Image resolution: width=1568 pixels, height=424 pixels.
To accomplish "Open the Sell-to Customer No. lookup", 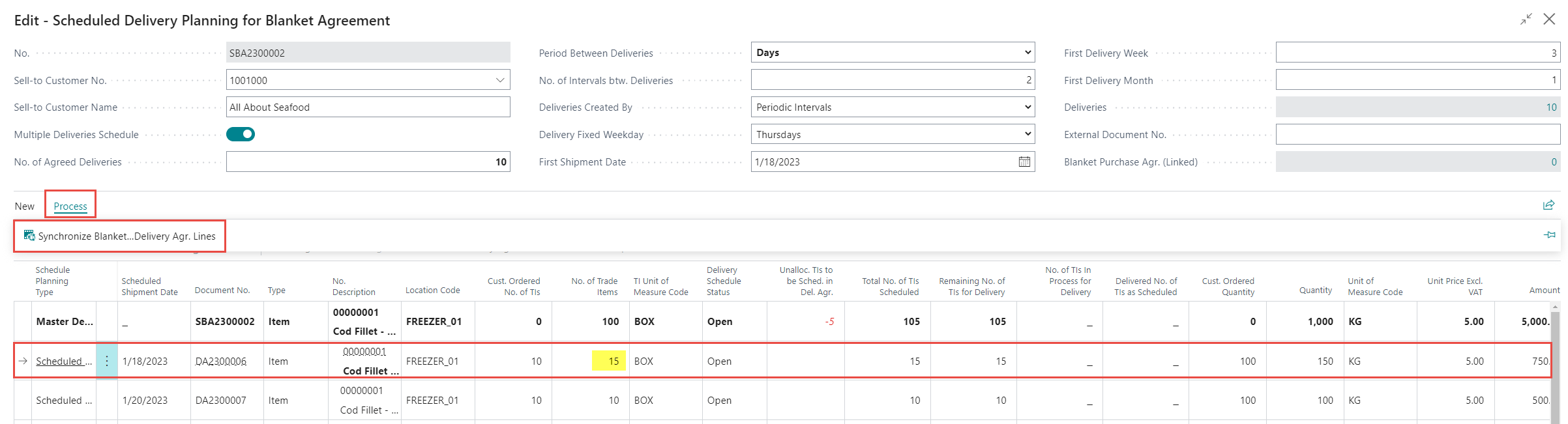I will (500, 80).
